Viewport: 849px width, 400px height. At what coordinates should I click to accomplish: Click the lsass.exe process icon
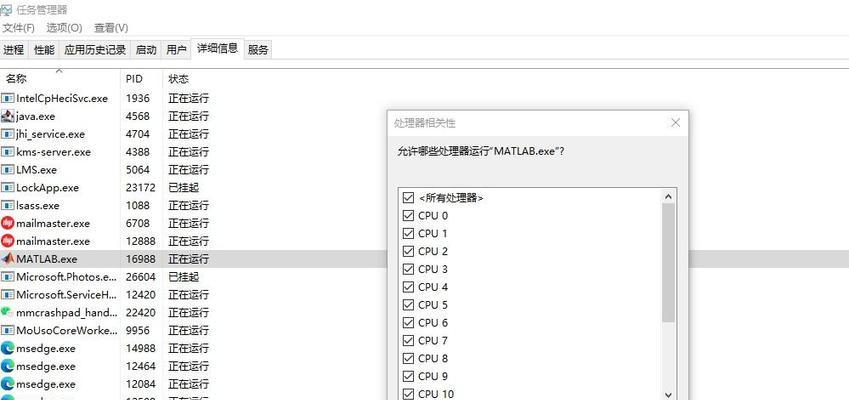point(8,206)
